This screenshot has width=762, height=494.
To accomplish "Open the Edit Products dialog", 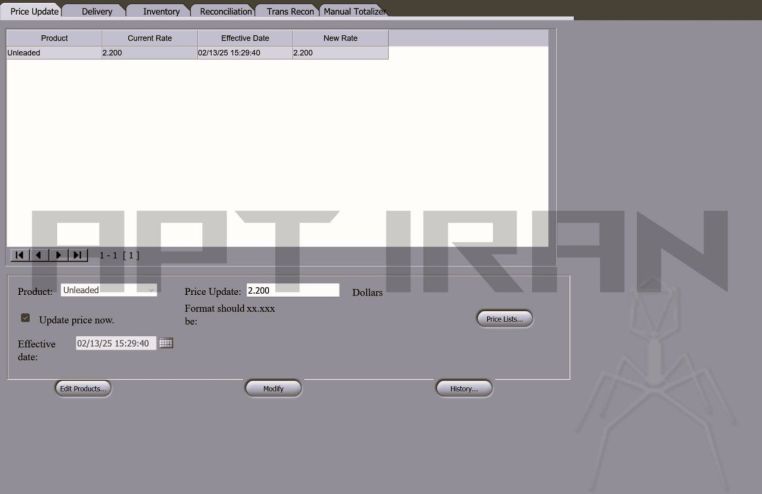I will (x=83, y=388).
